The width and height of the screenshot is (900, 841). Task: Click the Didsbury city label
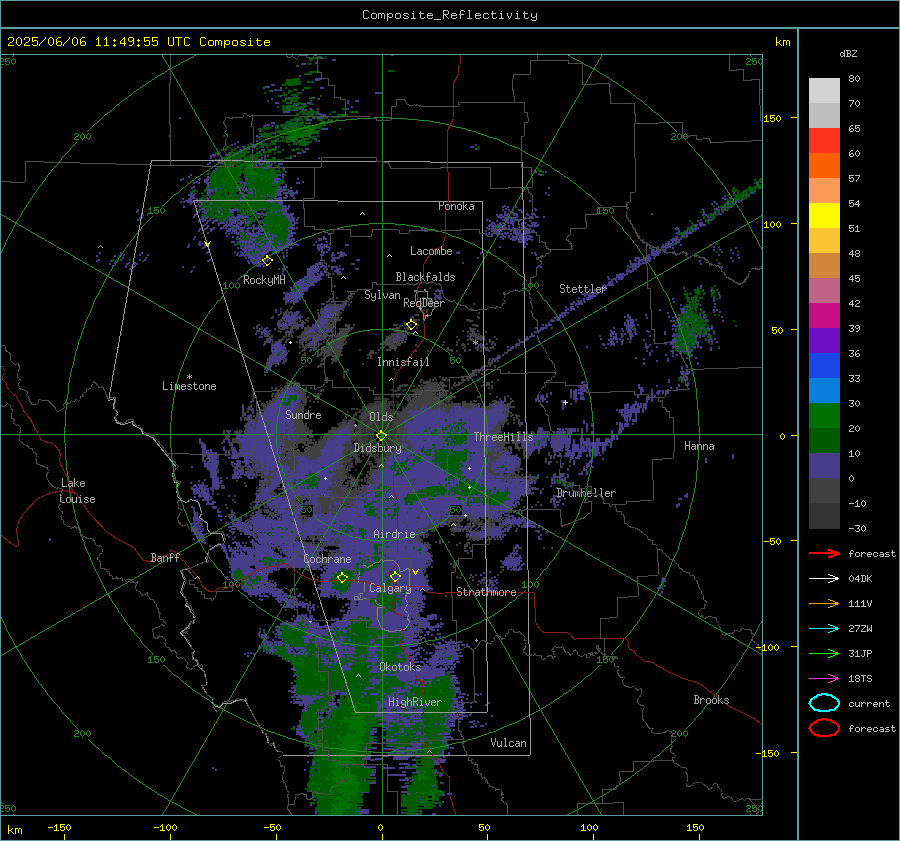(x=377, y=448)
